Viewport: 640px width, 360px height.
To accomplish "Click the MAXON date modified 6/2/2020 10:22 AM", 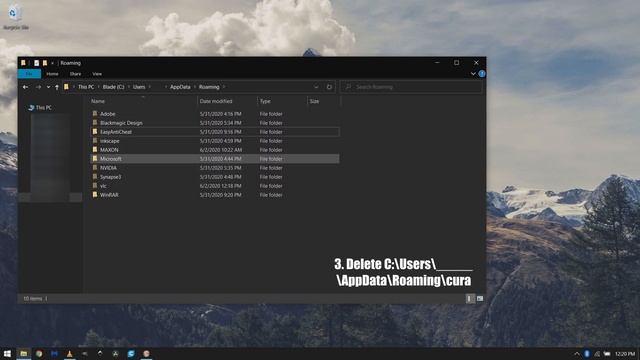I will click(x=221, y=150).
